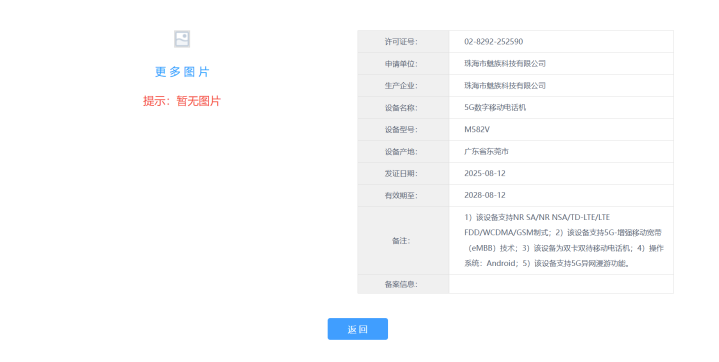Viewport: 719px width, 362px height.
Task: Click the broken image placeholder icon
Action: click(182, 39)
